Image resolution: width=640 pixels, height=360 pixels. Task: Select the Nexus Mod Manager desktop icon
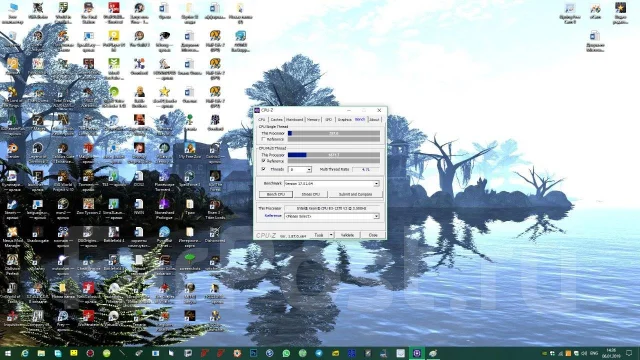tap(13, 237)
